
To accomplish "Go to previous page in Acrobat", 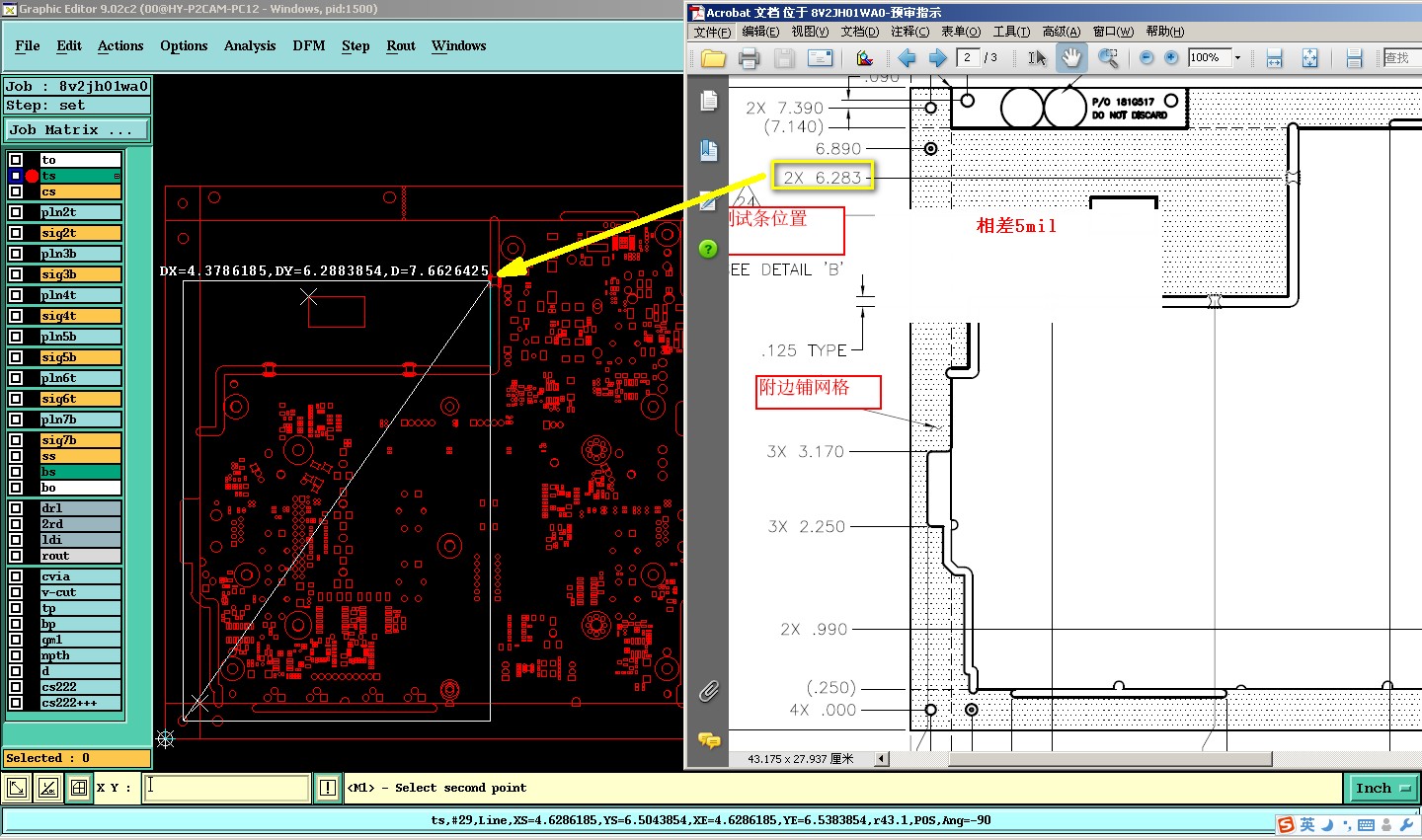I will pos(907,58).
